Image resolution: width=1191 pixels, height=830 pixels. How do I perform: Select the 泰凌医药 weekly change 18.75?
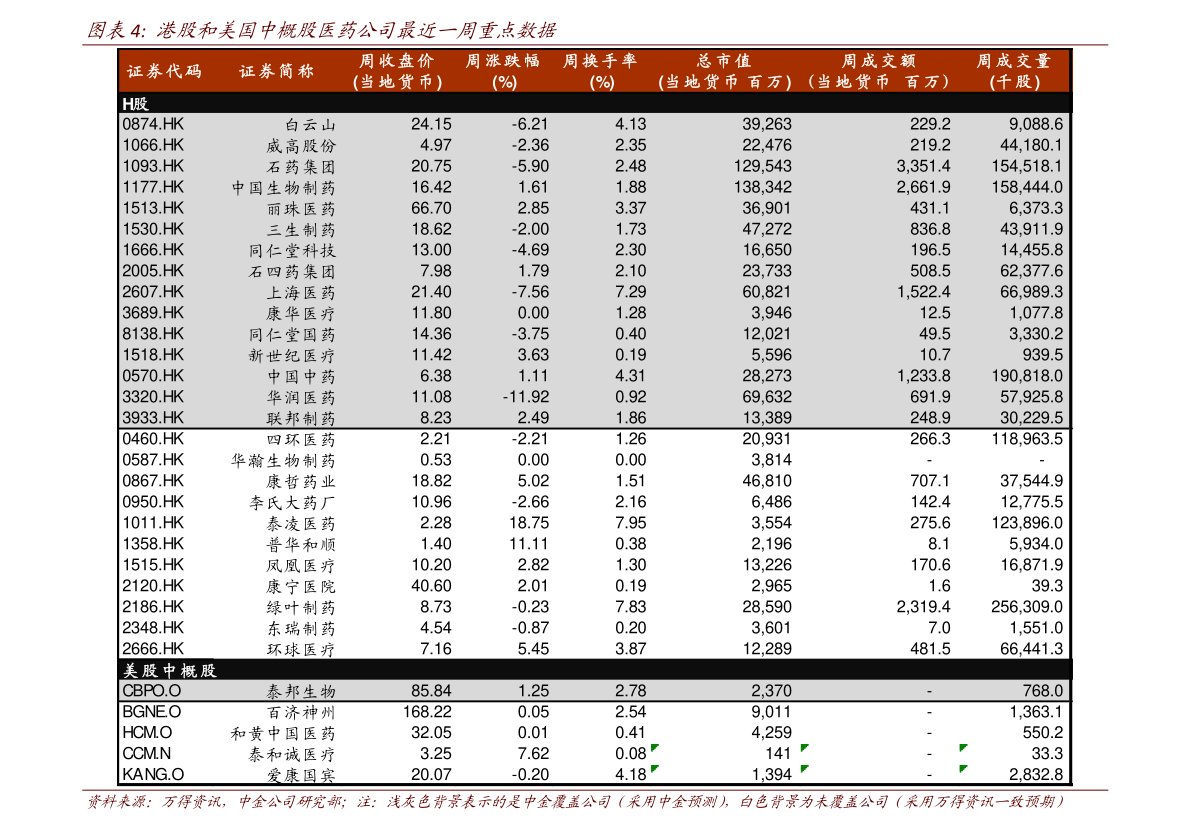[x=529, y=522]
